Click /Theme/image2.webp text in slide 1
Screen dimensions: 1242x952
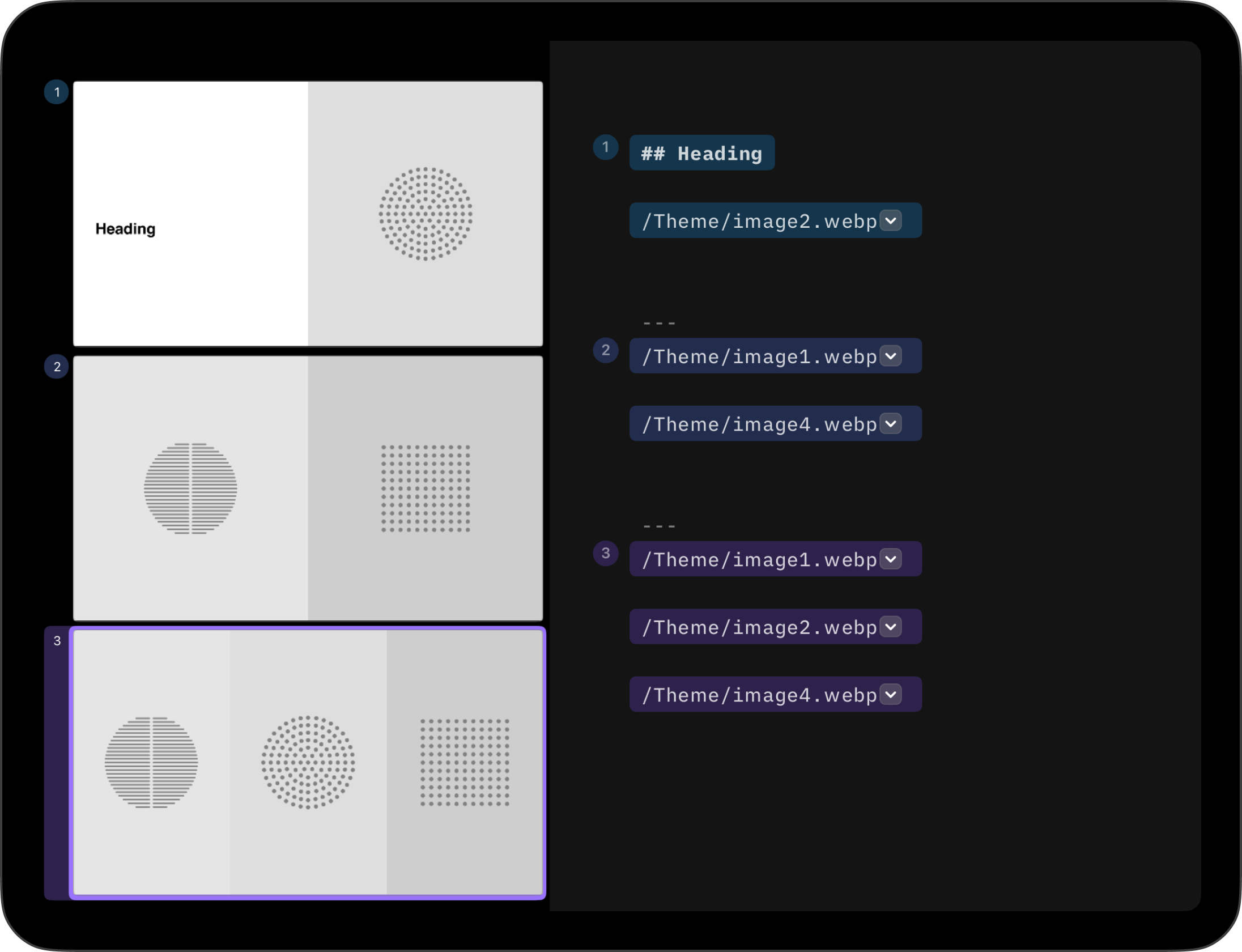(759, 221)
